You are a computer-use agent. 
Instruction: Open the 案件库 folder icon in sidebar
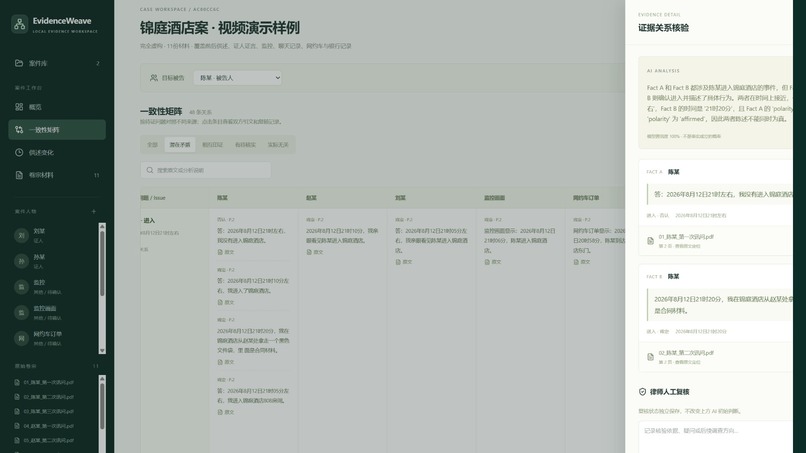(x=19, y=63)
